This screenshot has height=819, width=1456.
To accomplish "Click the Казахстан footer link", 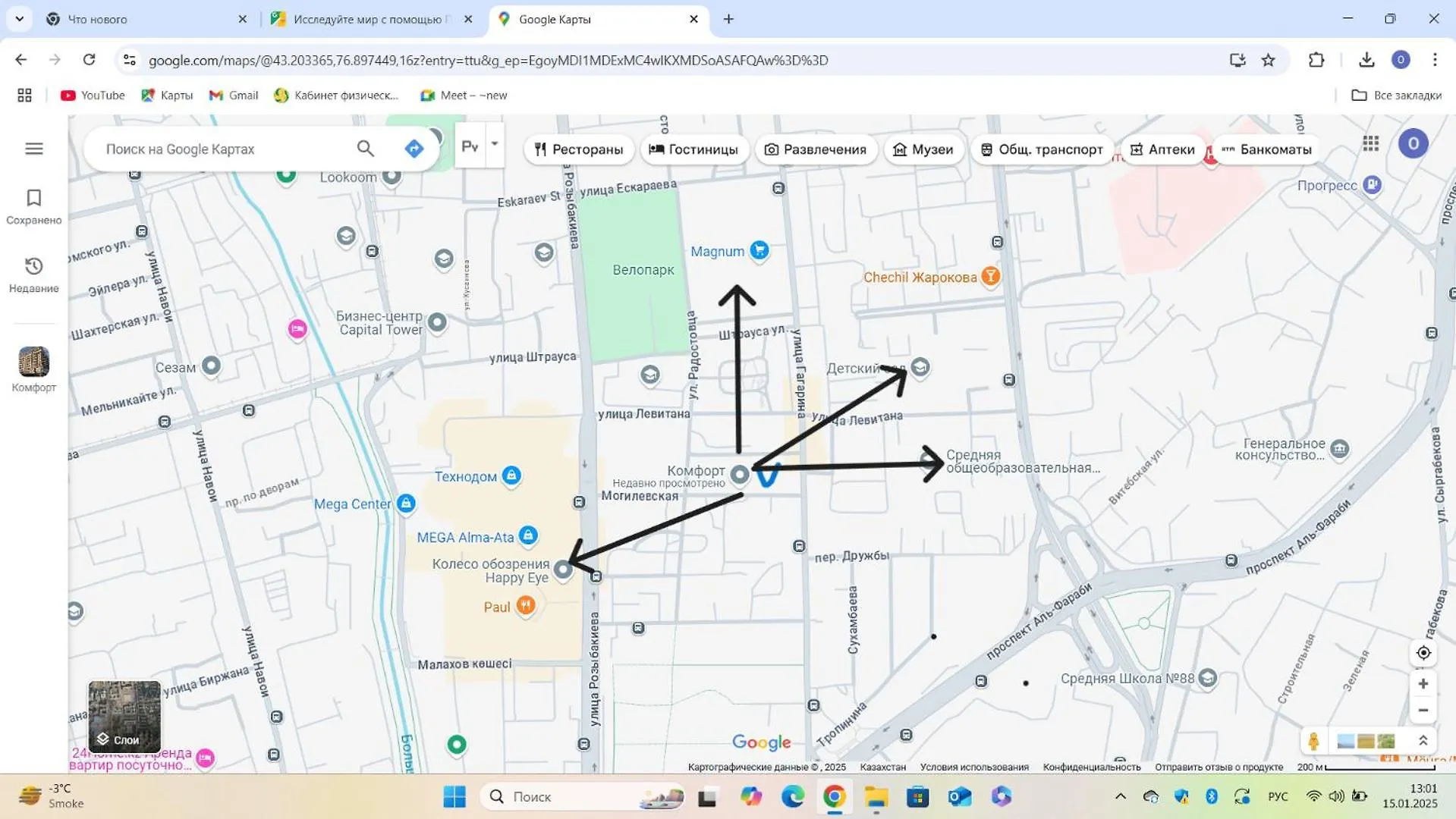I will pyautogui.click(x=882, y=767).
